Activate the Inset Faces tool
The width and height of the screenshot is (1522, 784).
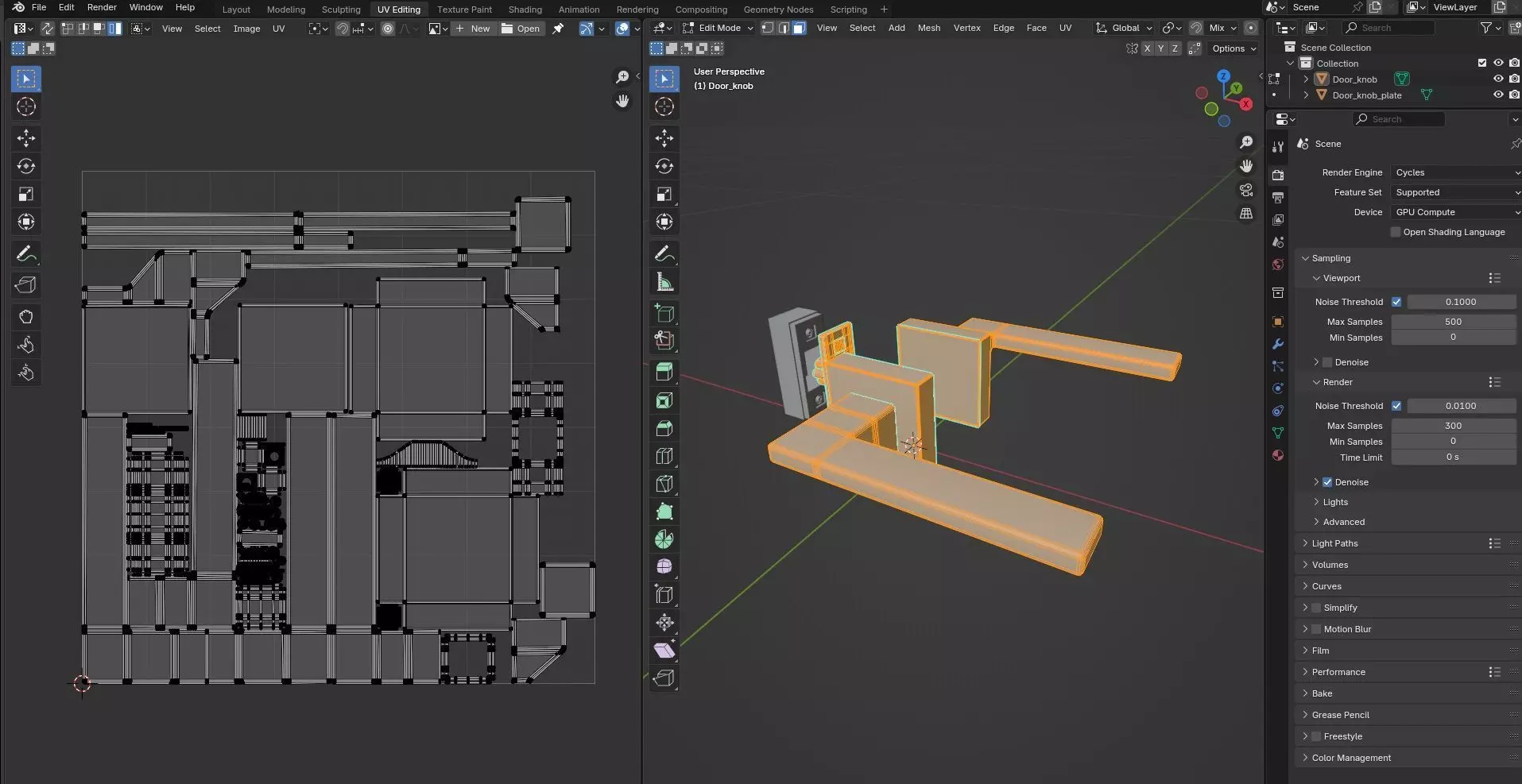tap(664, 400)
